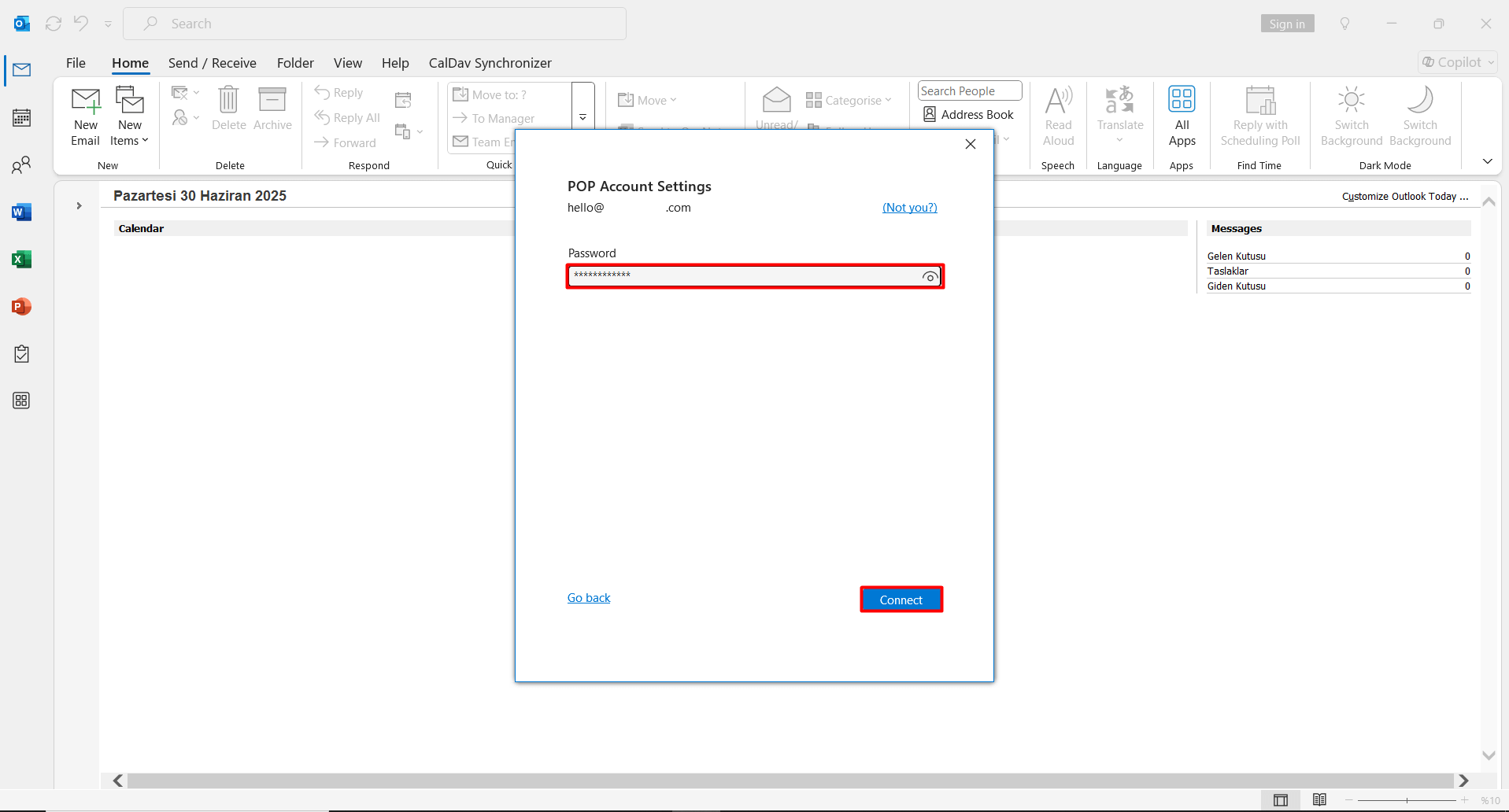
Task: Collapse the ribbon with chevron
Action: click(x=1487, y=161)
